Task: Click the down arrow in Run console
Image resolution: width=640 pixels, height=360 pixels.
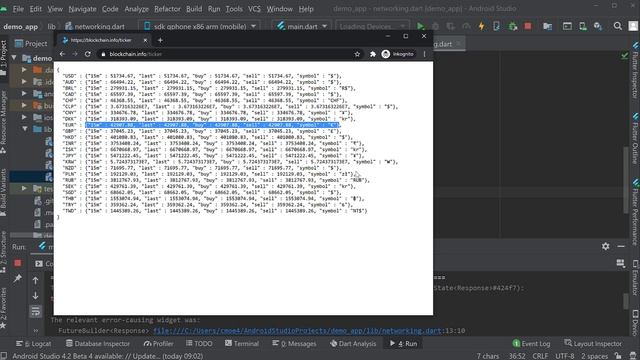Action: pos(36,296)
